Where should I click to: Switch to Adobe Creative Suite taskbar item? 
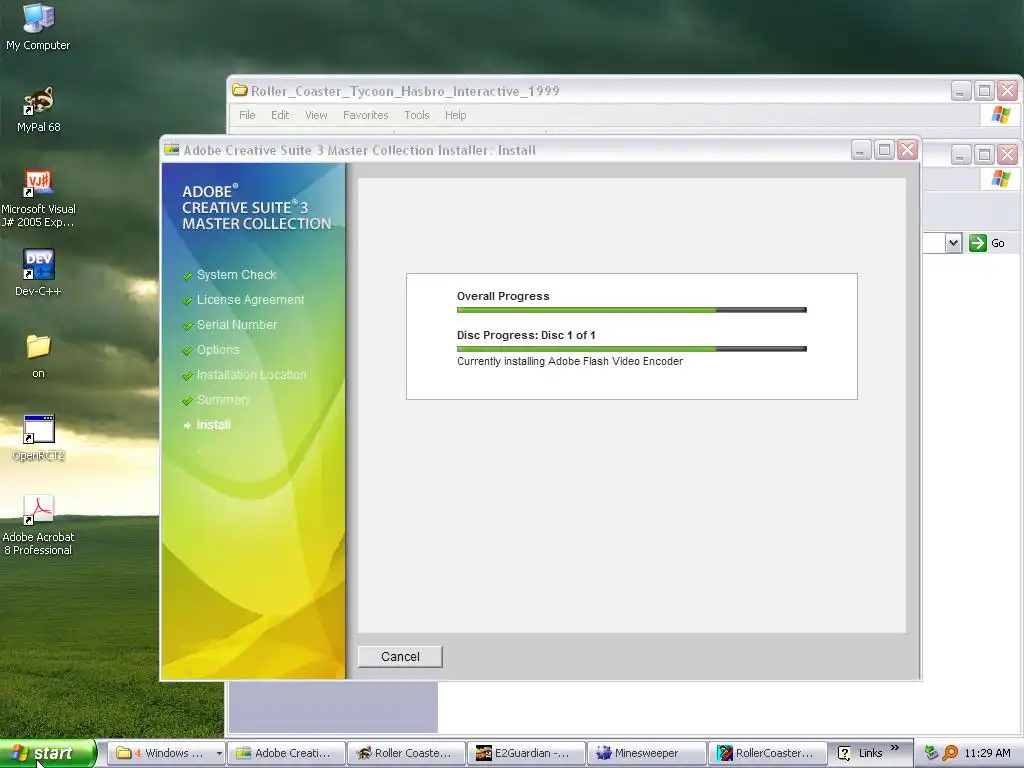286,753
